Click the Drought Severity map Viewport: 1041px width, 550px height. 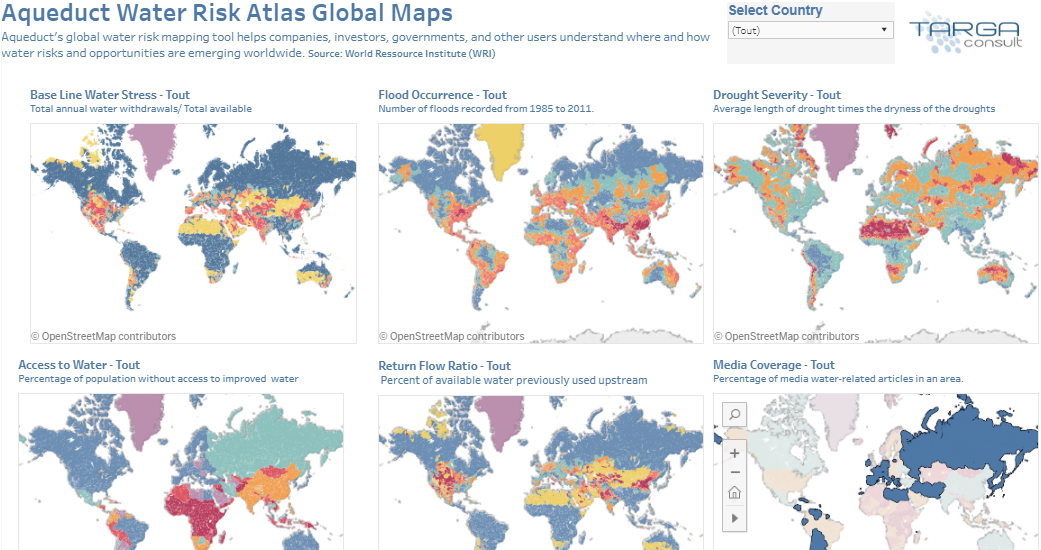click(x=876, y=233)
